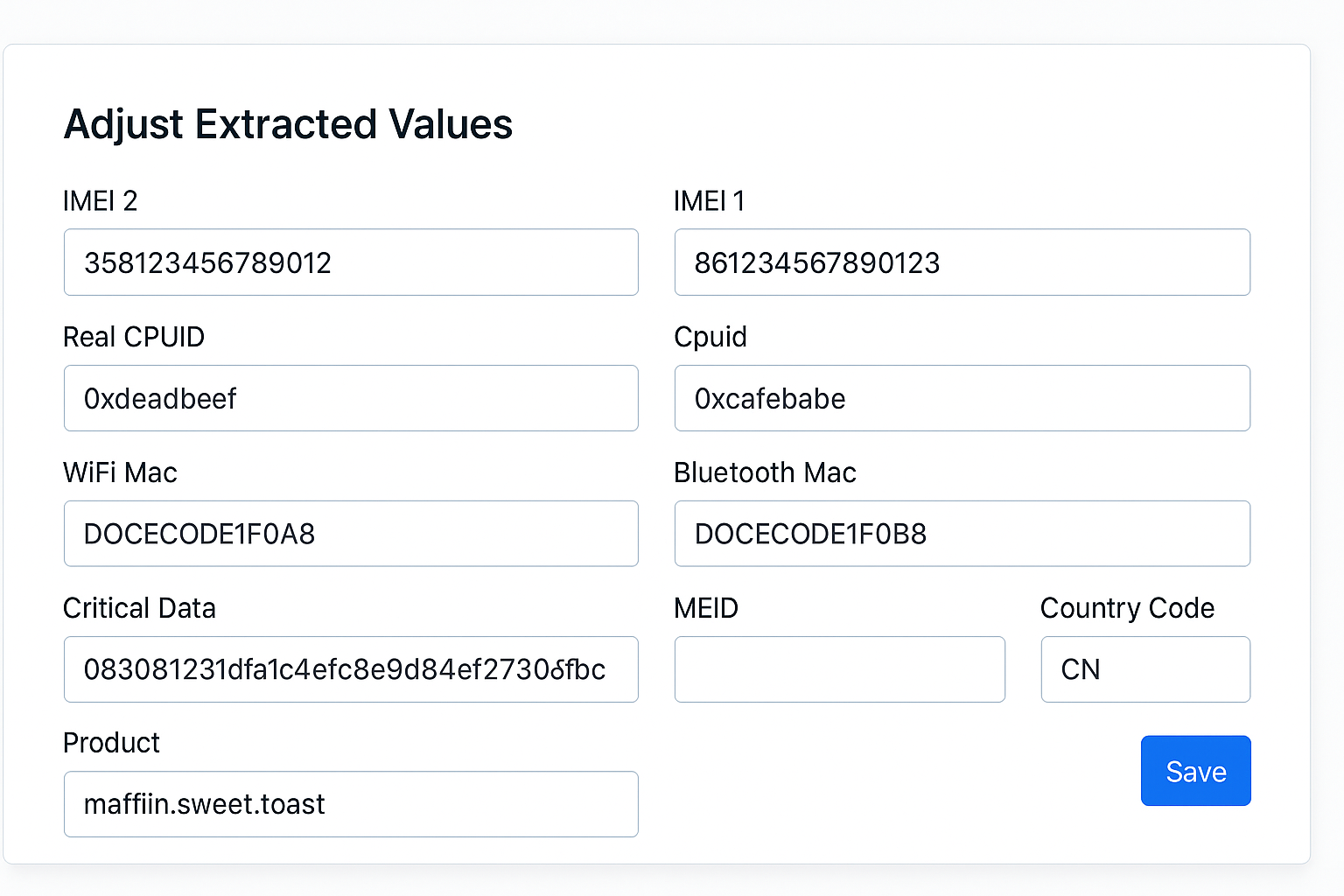
Task: Focus the empty MEID input box
Action: click(840, 669)
